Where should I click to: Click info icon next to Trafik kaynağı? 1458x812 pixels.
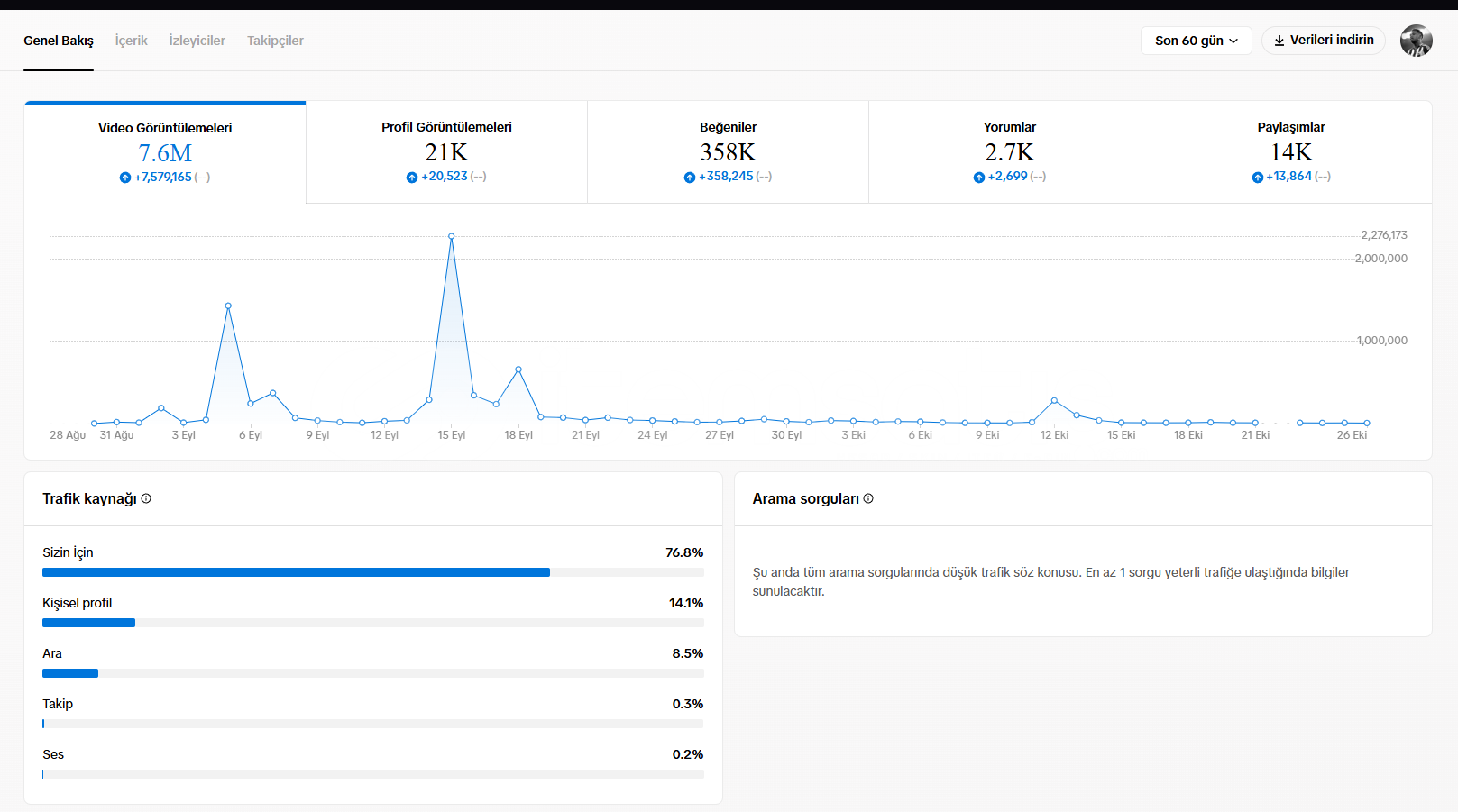click(x=146, y=498)
